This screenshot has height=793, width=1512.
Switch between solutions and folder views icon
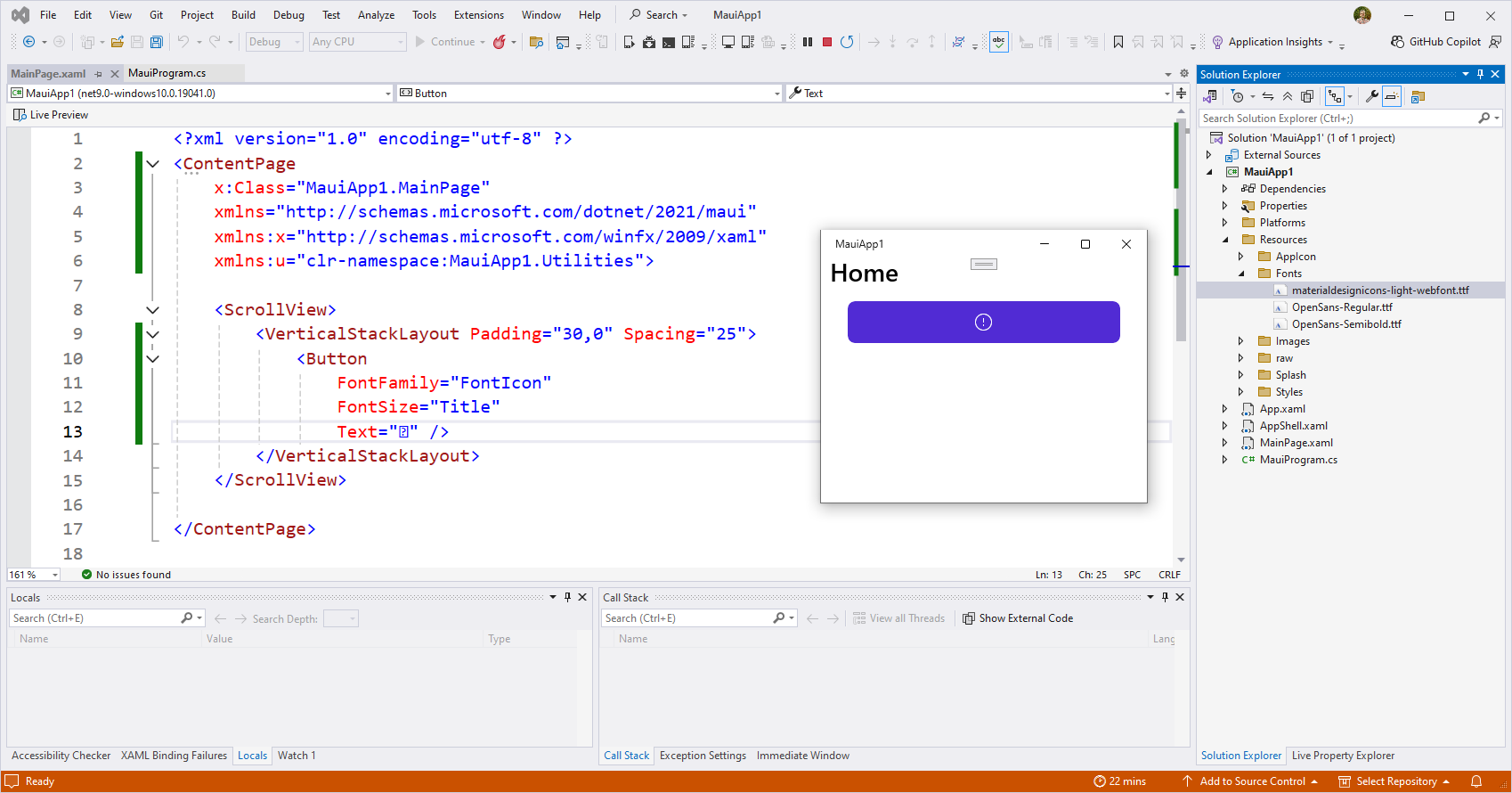1211,96
